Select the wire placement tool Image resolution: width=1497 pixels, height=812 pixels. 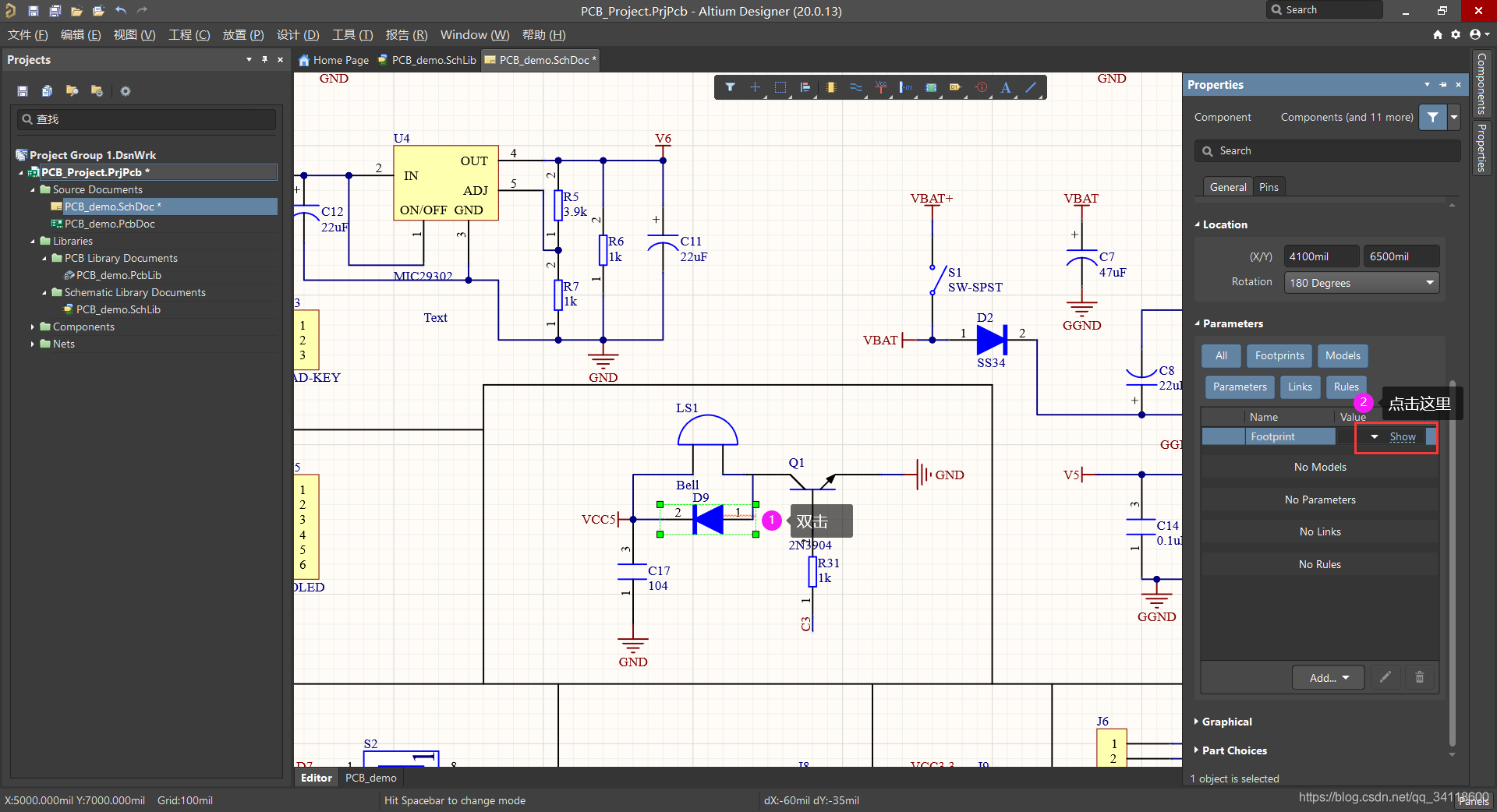(856, 87)
